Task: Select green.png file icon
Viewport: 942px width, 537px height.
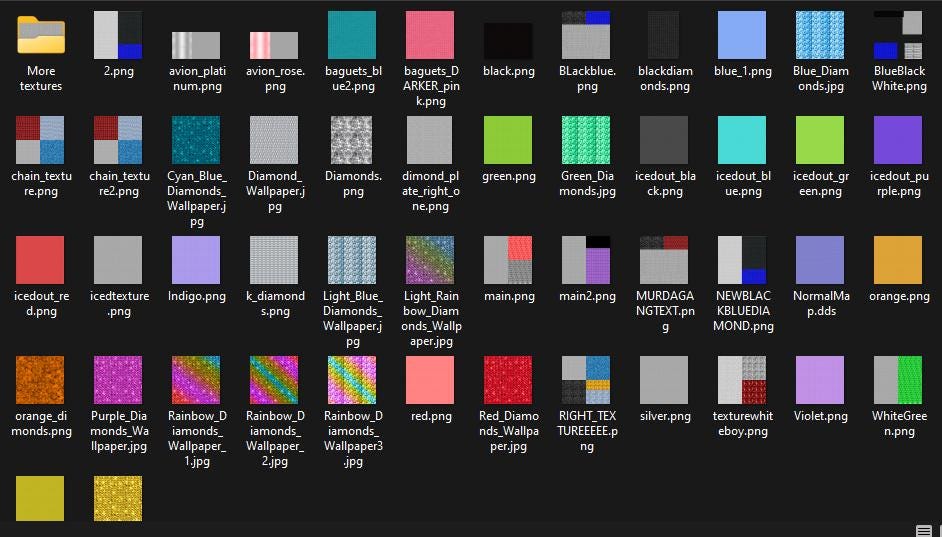Action: pyautogui.click(x=508, y=140)
